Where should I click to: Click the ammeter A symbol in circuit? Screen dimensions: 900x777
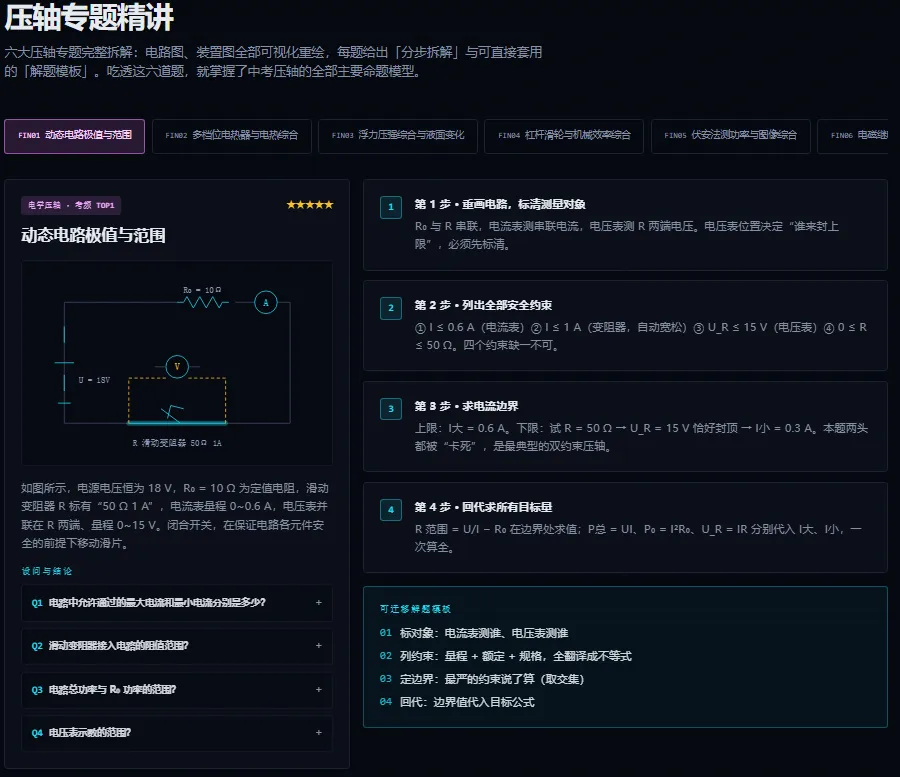tap(266, 302)
